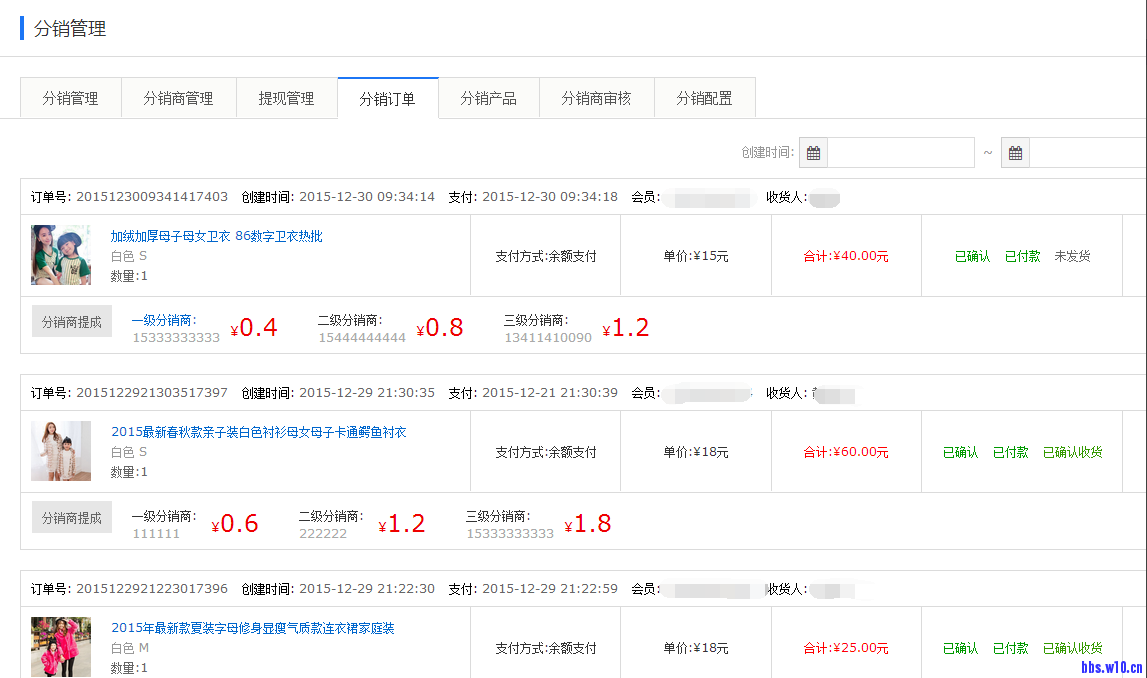
Task: Open the 分销管理 tab
Action: (x=70, y=98)
